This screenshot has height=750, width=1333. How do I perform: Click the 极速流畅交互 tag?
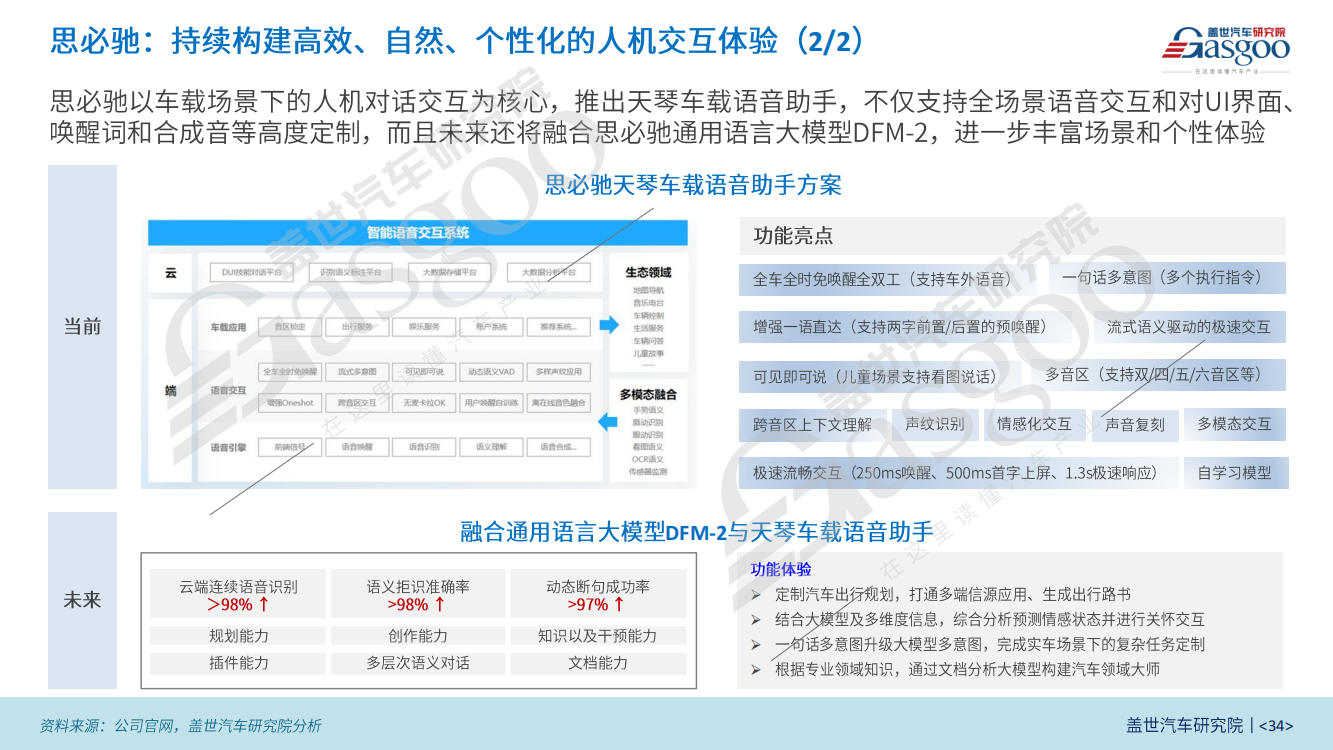click(x=957, y=473)
